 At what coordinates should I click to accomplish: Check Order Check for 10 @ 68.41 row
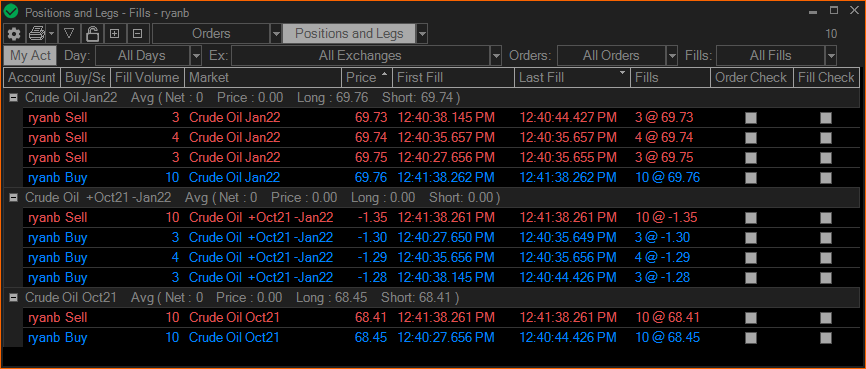751,318
